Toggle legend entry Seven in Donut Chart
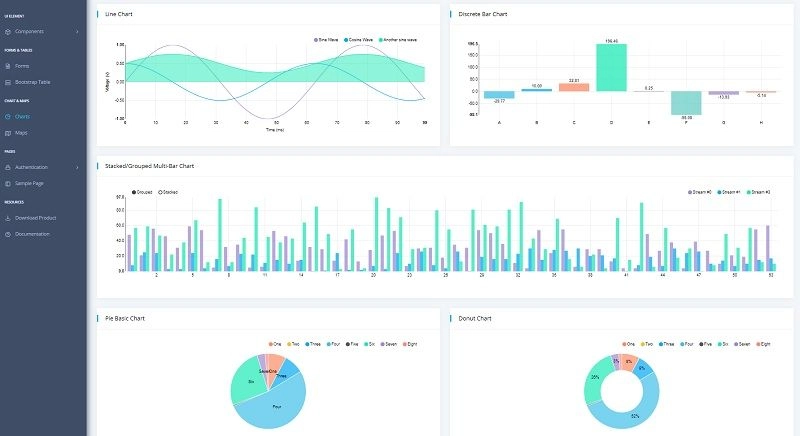This screenshot has height=436, width=800. [x=742, y=344]
